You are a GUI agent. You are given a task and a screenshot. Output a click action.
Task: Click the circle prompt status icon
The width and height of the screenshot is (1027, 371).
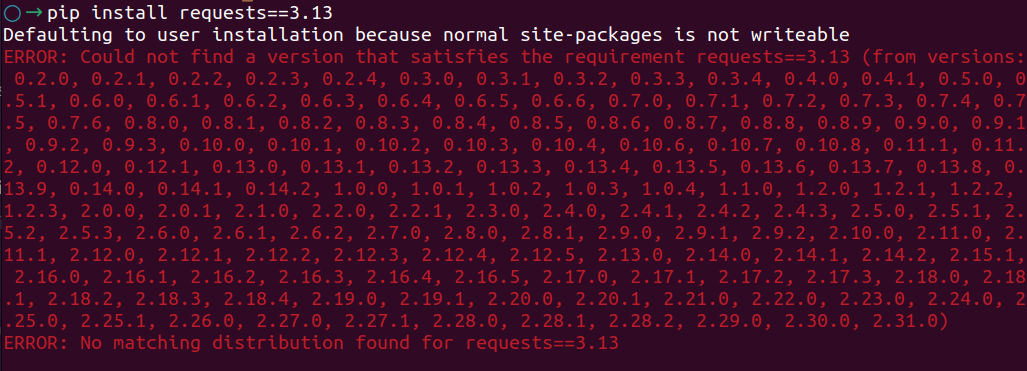pyautogui.click(x=12, y=12)
